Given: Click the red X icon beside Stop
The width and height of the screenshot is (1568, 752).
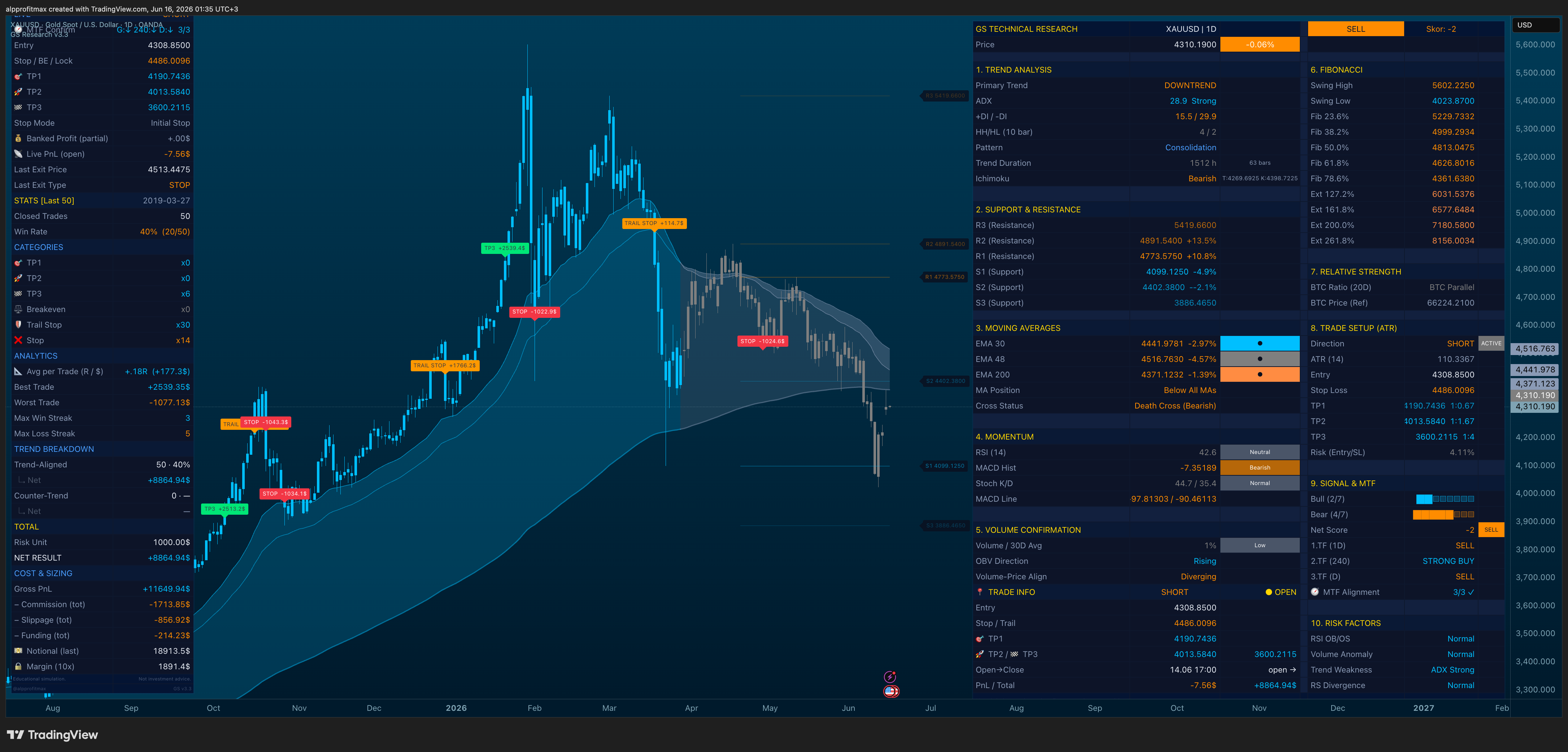Looking at the screenshot, I should click(18, 340).
